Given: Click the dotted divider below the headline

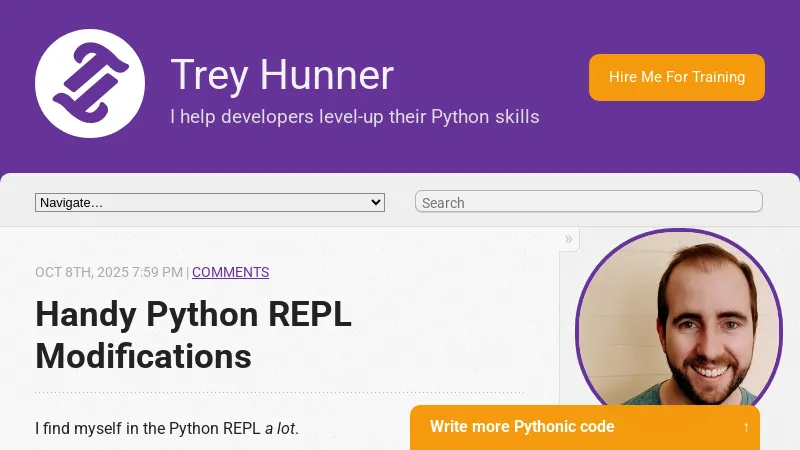Looking at the screenshot, I should [x=280, y=392].
